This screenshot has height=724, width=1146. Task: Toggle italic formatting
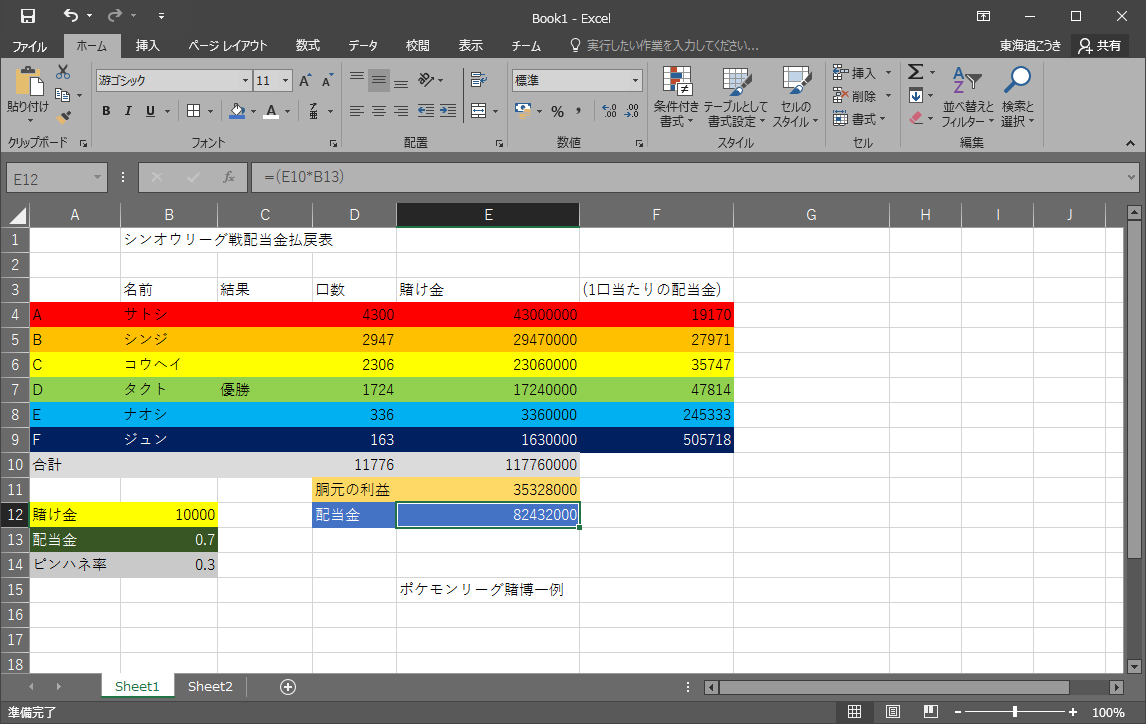[x=128, y=111]
